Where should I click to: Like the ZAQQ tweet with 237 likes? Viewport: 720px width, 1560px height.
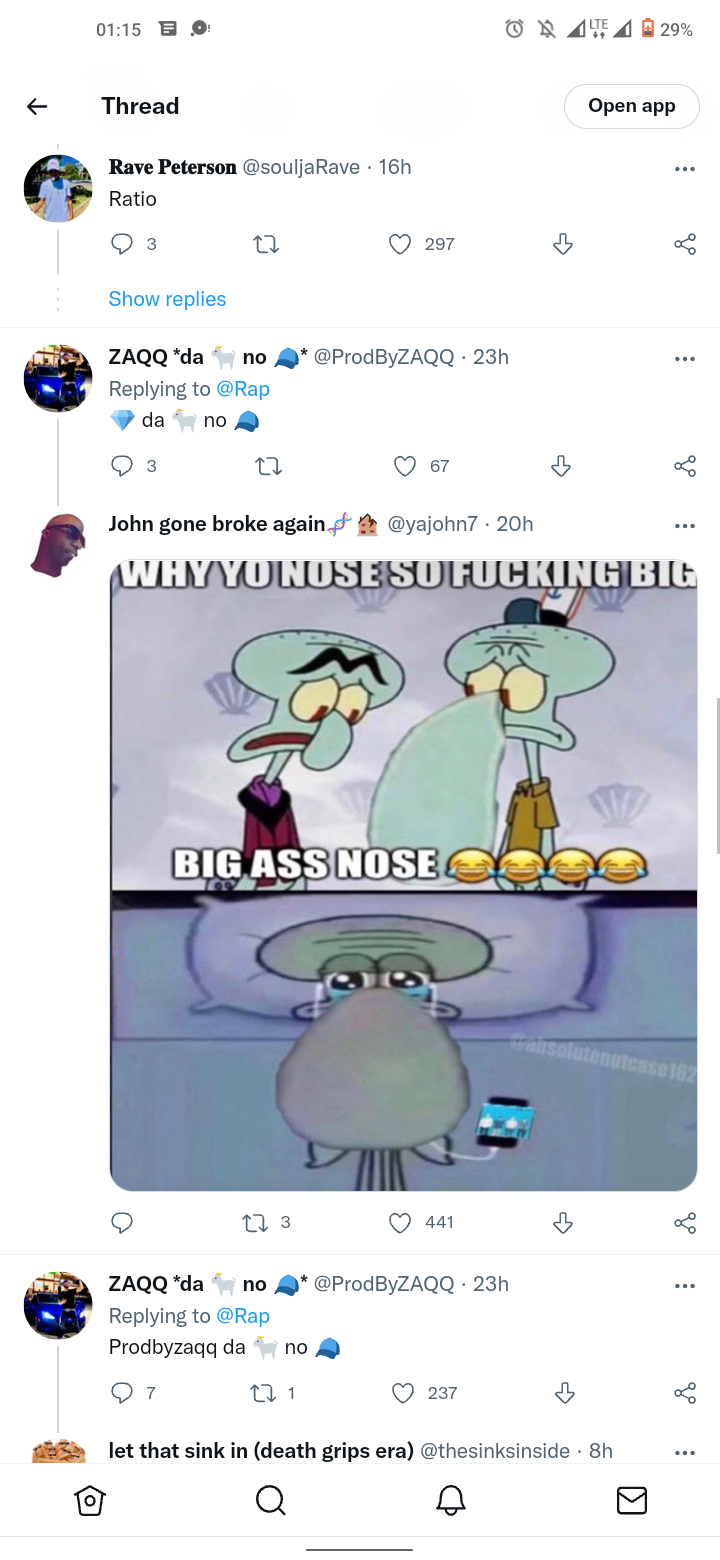[x=403, y=1393]
